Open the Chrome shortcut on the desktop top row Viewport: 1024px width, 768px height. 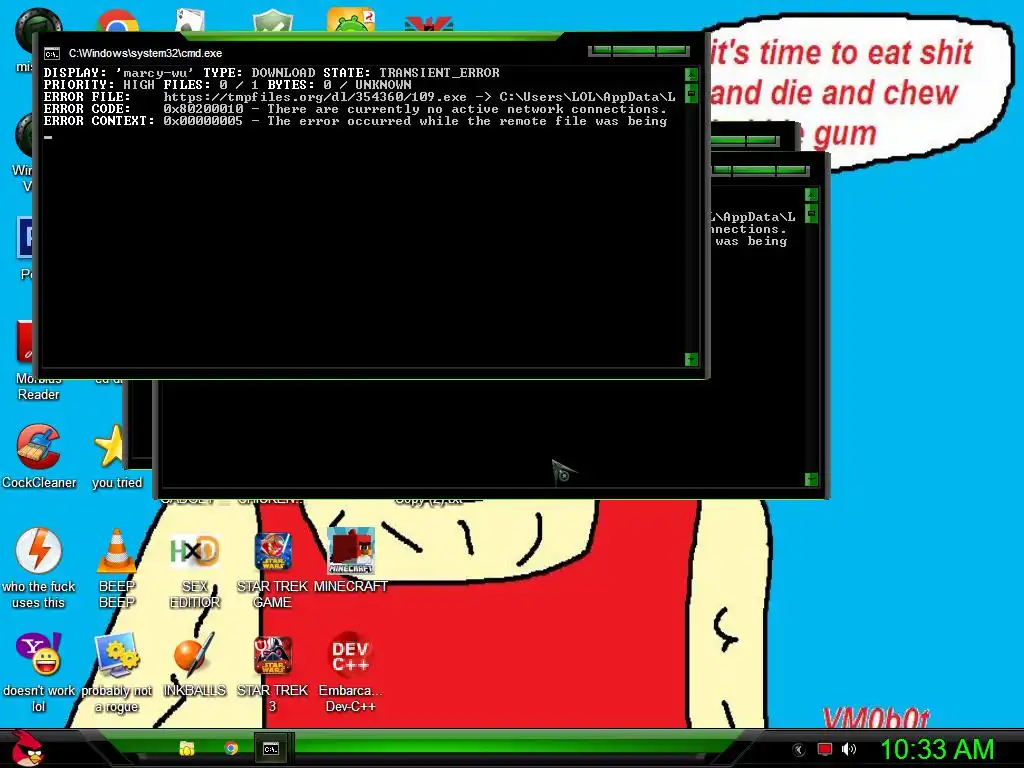(x=118, y=21)
